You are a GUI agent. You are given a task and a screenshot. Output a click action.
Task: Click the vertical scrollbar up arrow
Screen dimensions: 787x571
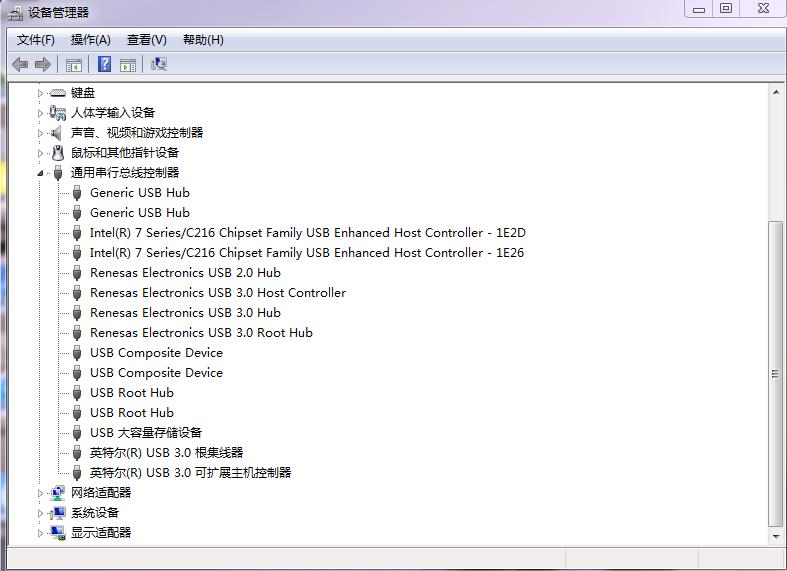coord(775,92)
